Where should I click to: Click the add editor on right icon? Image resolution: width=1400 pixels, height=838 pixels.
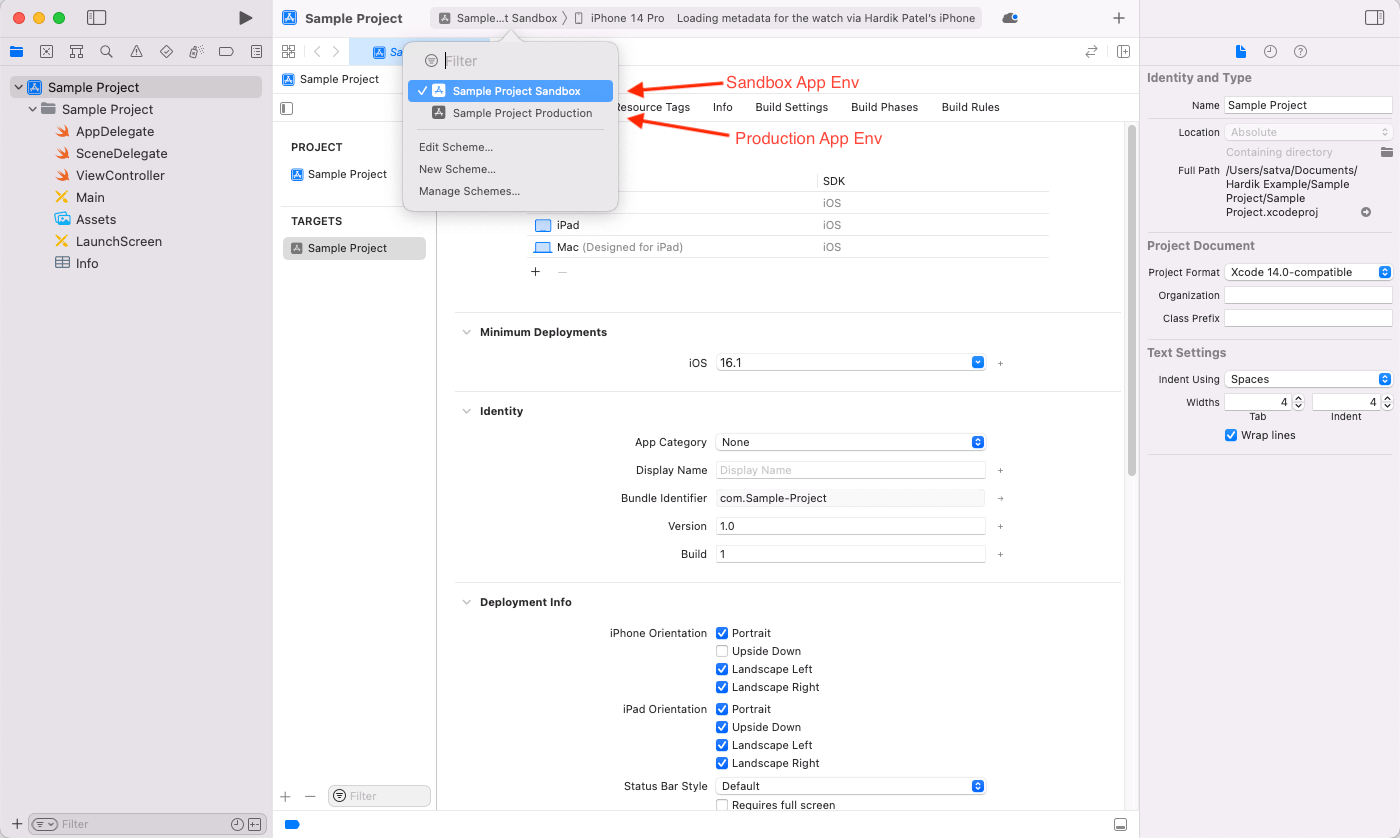(x=1123, y=52)
